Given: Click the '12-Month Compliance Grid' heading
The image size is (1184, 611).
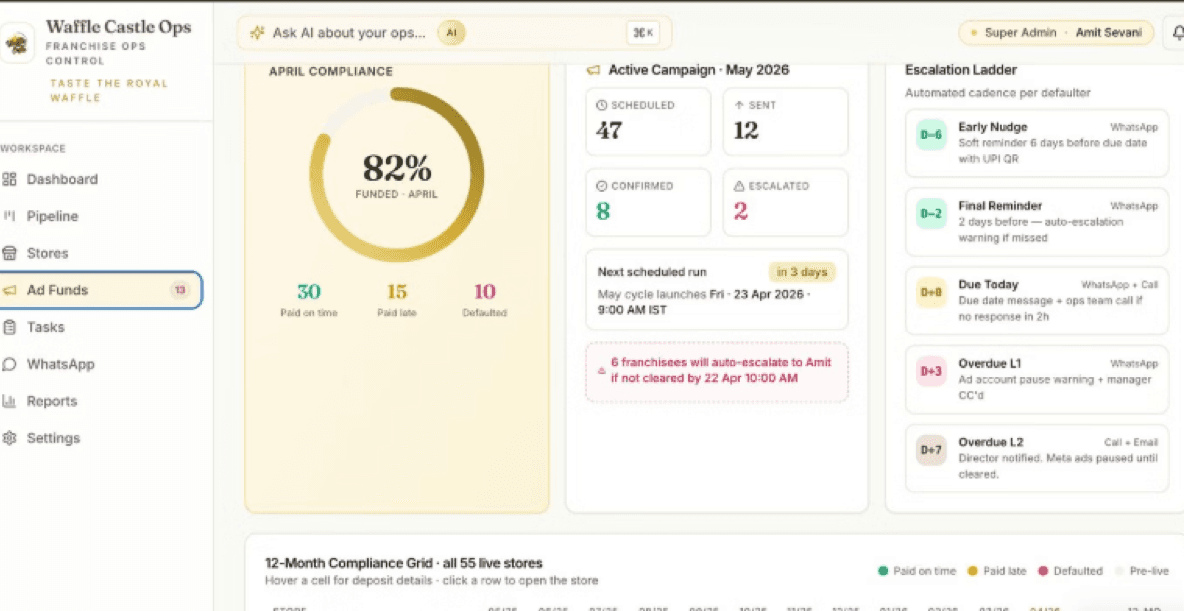Looking at the screenshot, I should [404, 563].
